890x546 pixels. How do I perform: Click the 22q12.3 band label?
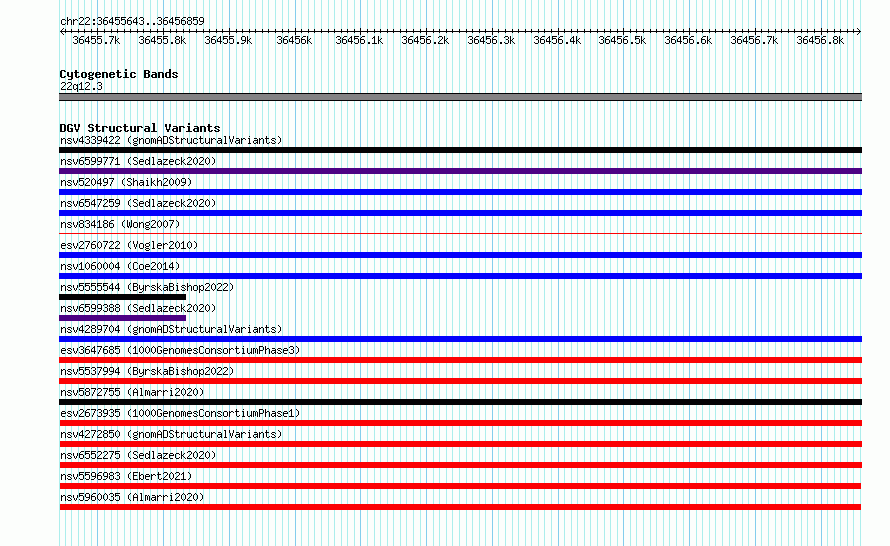[81, 86]
